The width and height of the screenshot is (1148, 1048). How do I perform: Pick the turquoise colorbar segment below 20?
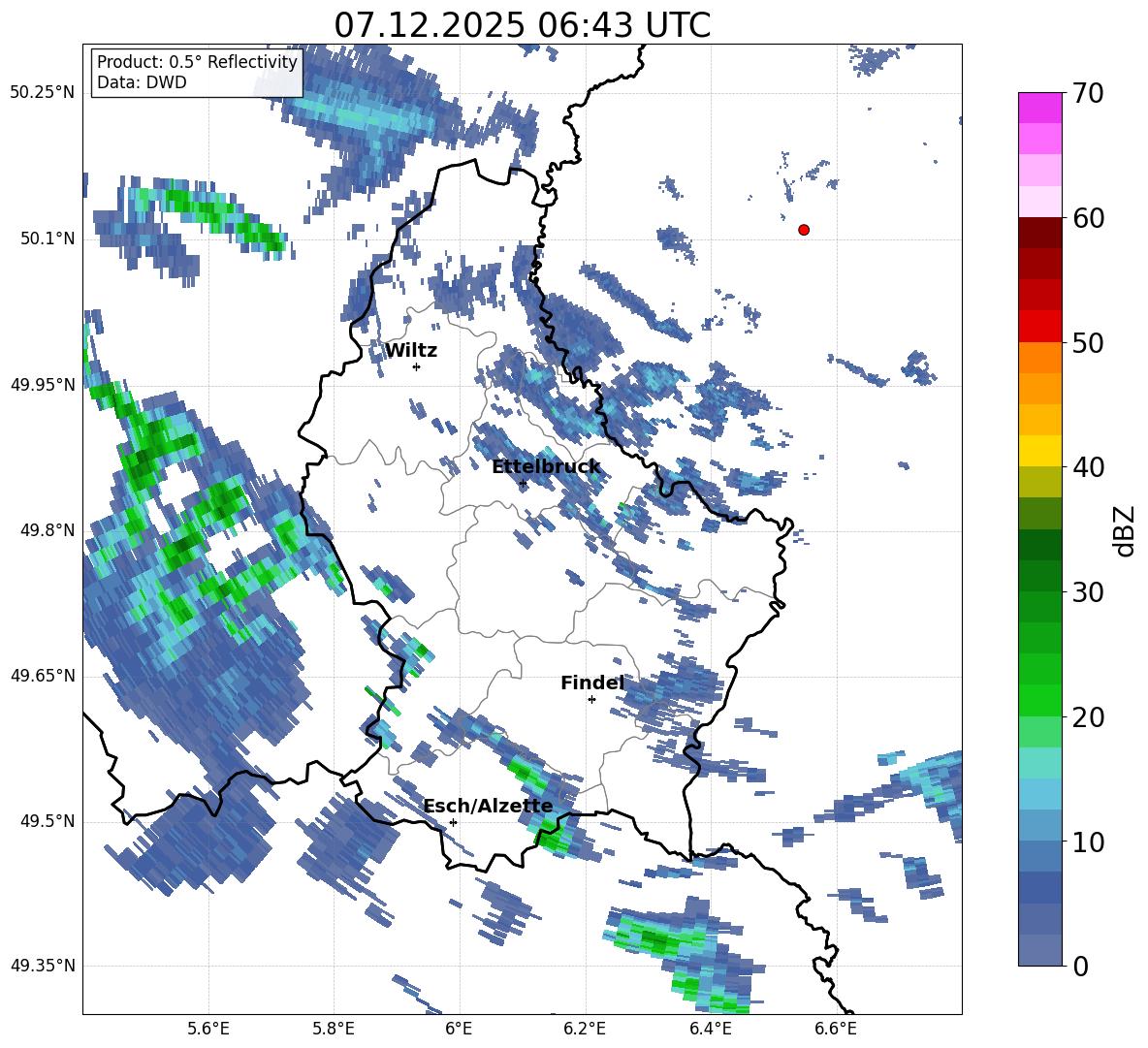click(1039, 763)
